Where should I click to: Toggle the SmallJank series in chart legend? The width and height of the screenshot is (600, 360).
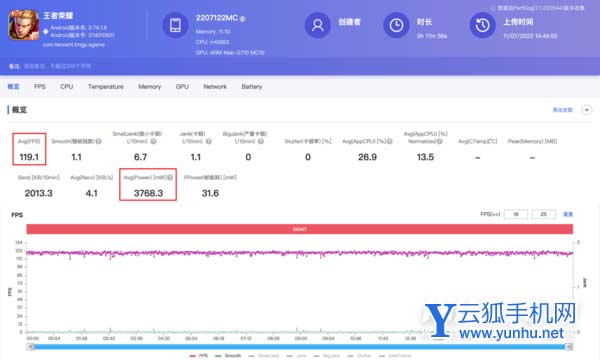coord(264,356)
